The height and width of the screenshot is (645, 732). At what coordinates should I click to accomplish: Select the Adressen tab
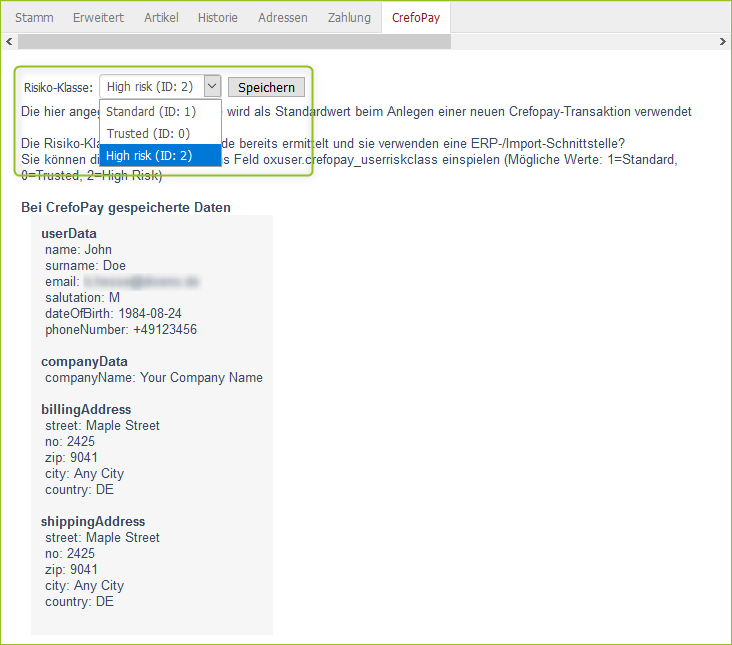point(283,18)
